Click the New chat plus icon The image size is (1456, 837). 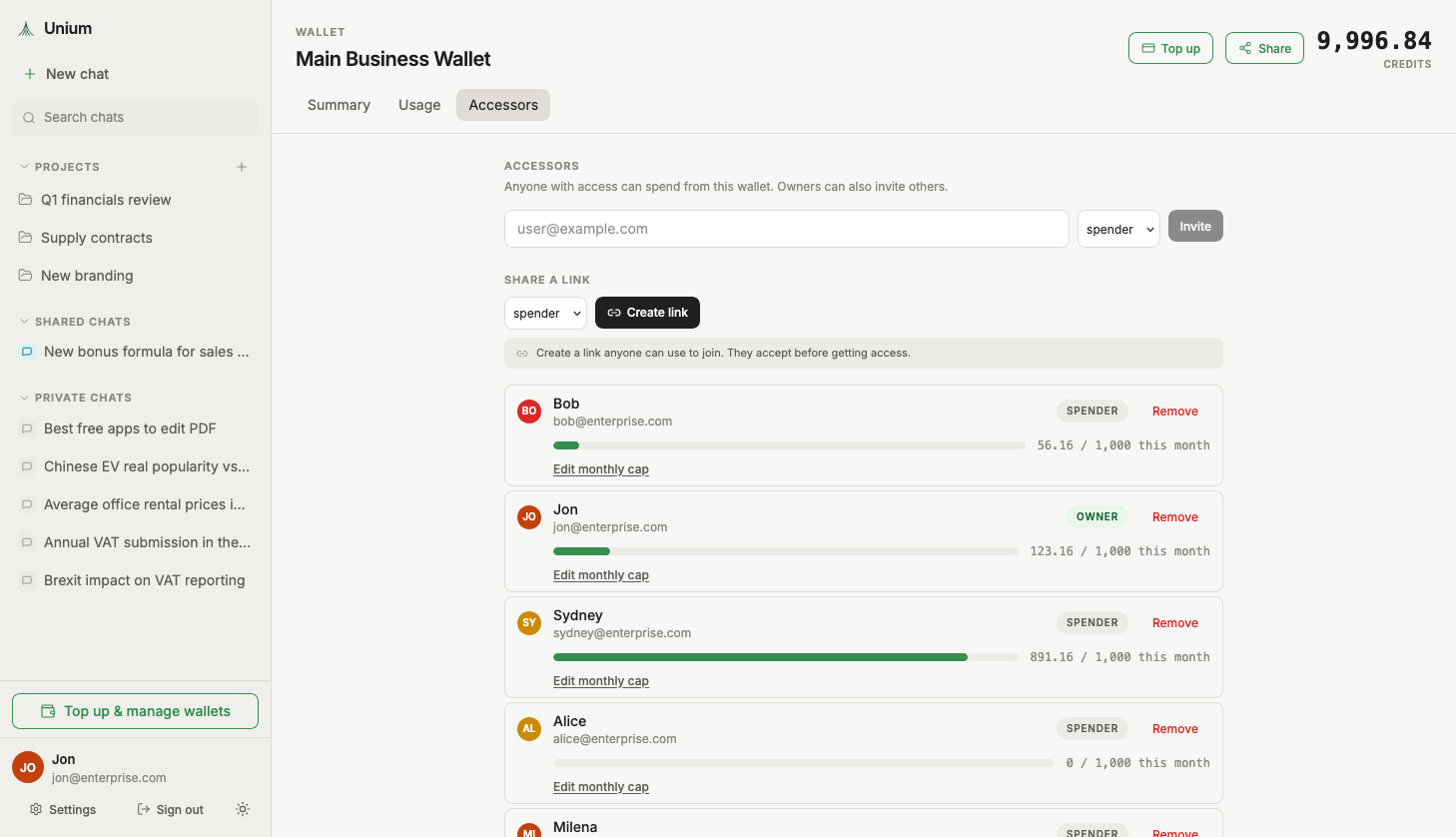point(30,74)
